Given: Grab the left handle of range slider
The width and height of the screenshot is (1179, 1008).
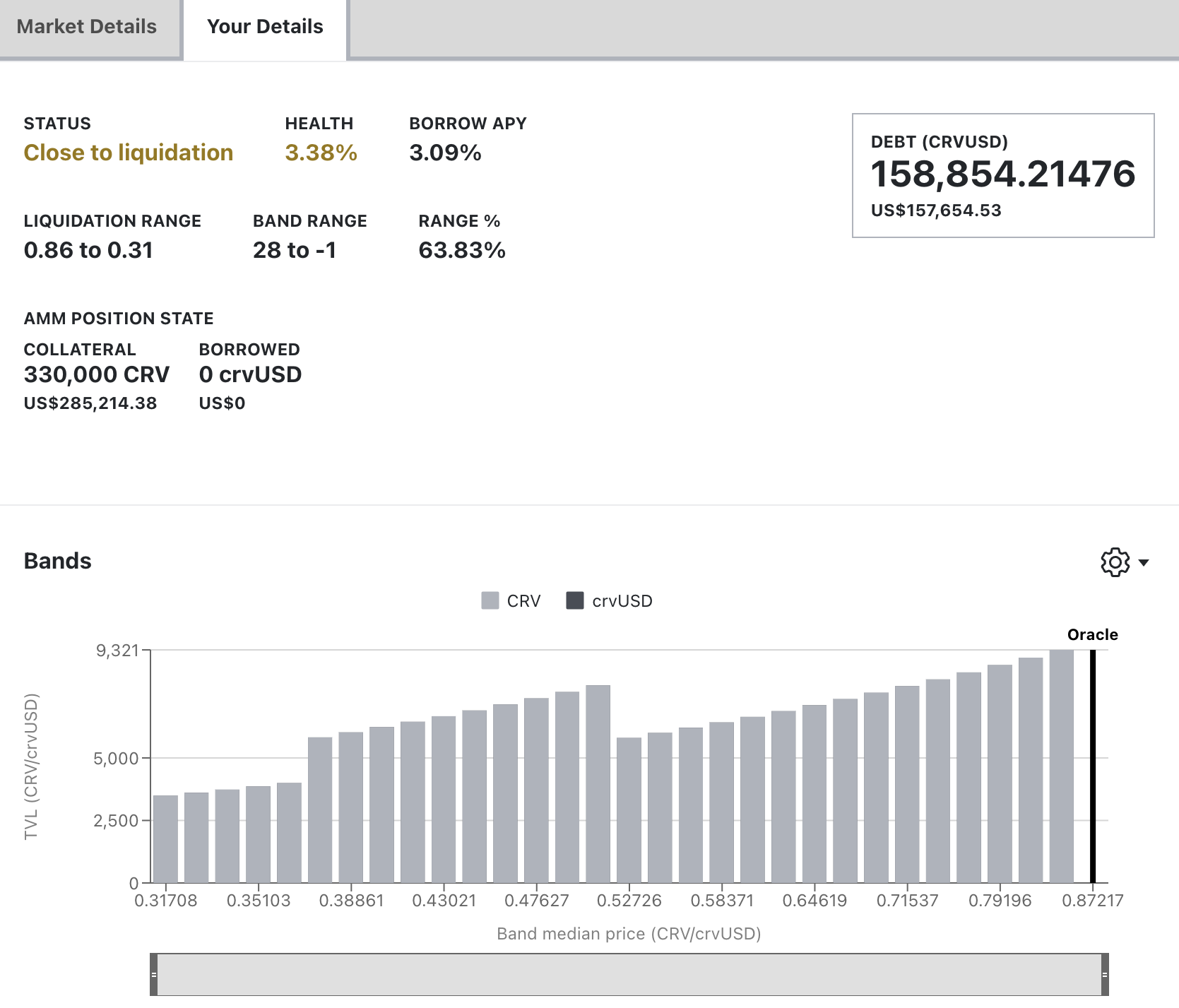Looking at the screenshot, I should pos(154,975).
